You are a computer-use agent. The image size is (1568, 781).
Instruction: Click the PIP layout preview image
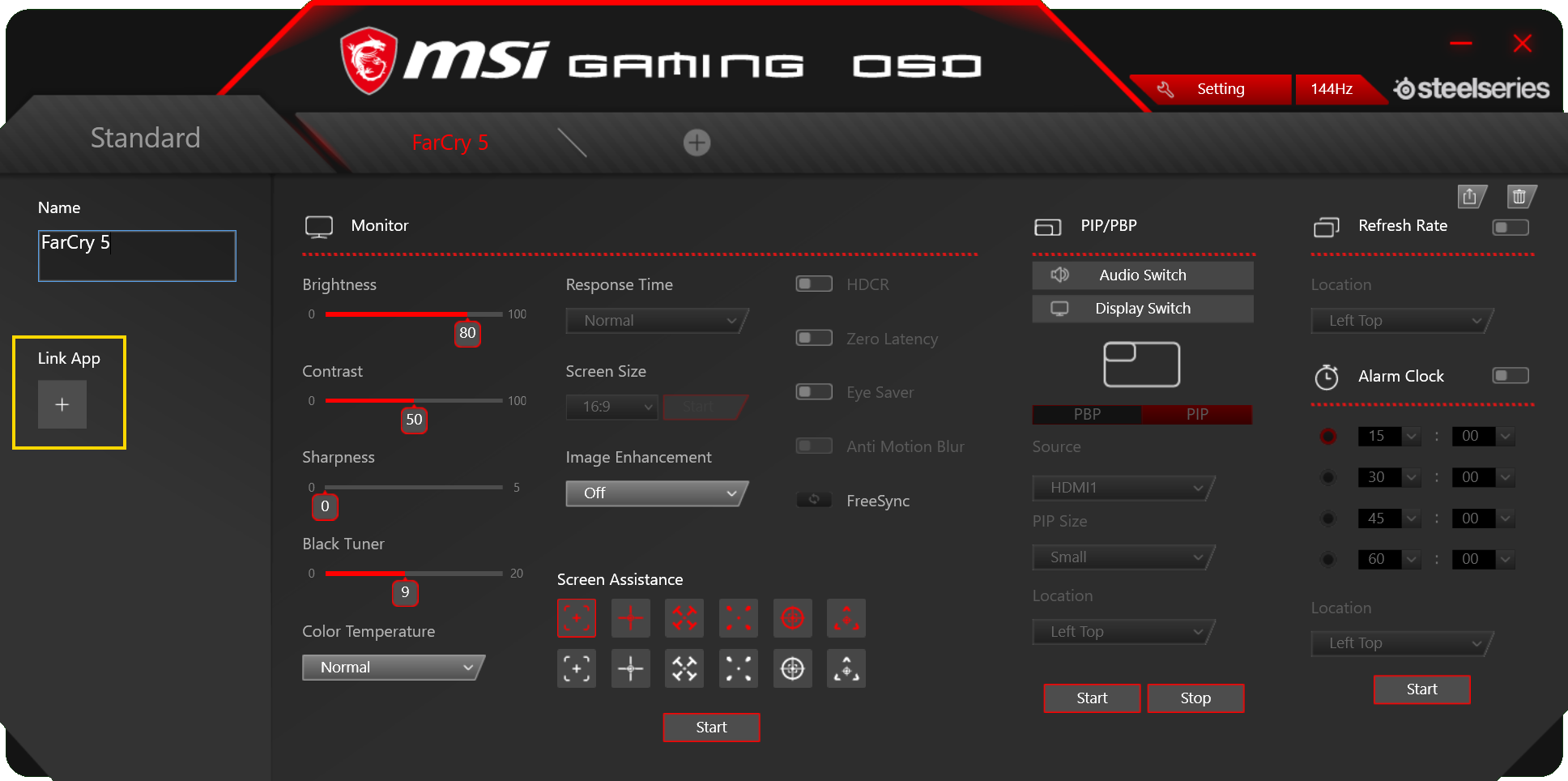(x=1141, y=365)
